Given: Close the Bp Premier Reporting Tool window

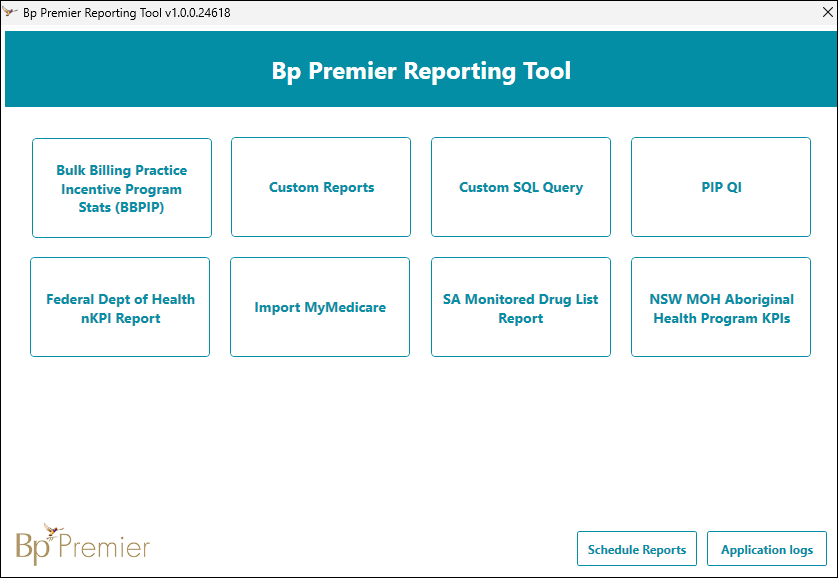Looking at the screenshot, I should pos(813,13).
